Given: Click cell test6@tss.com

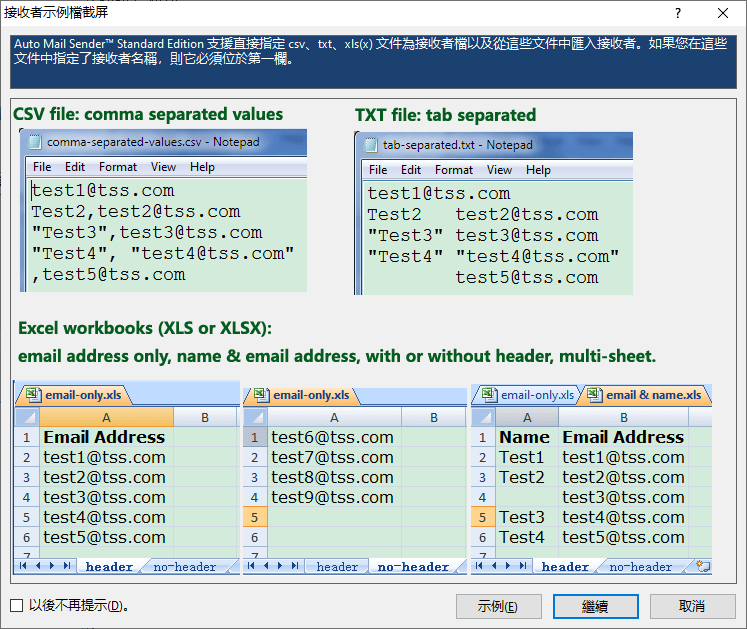Looking at the screenshot, I should point(334,437).
